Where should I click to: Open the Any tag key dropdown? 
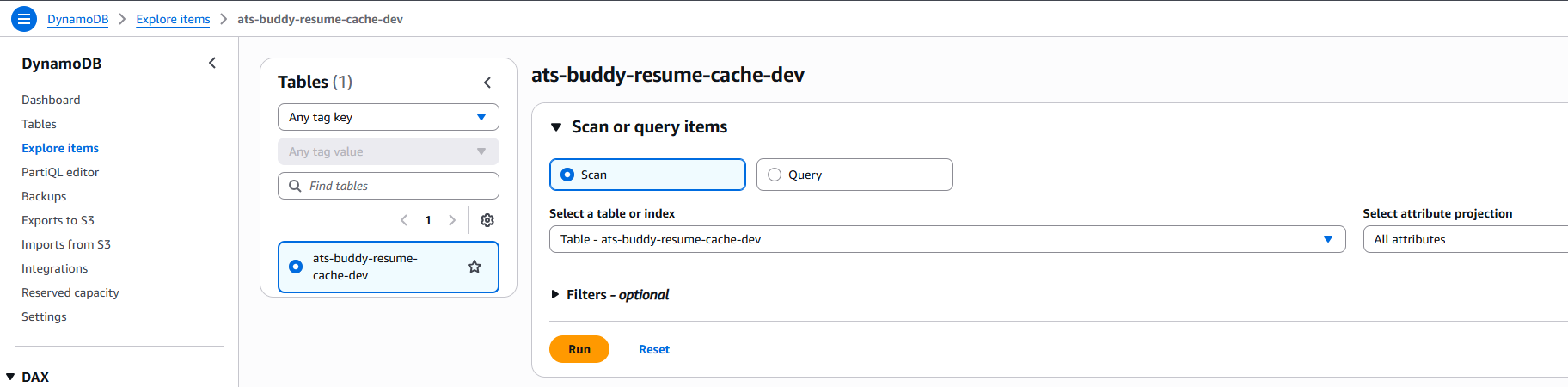(x=388, y=117)
